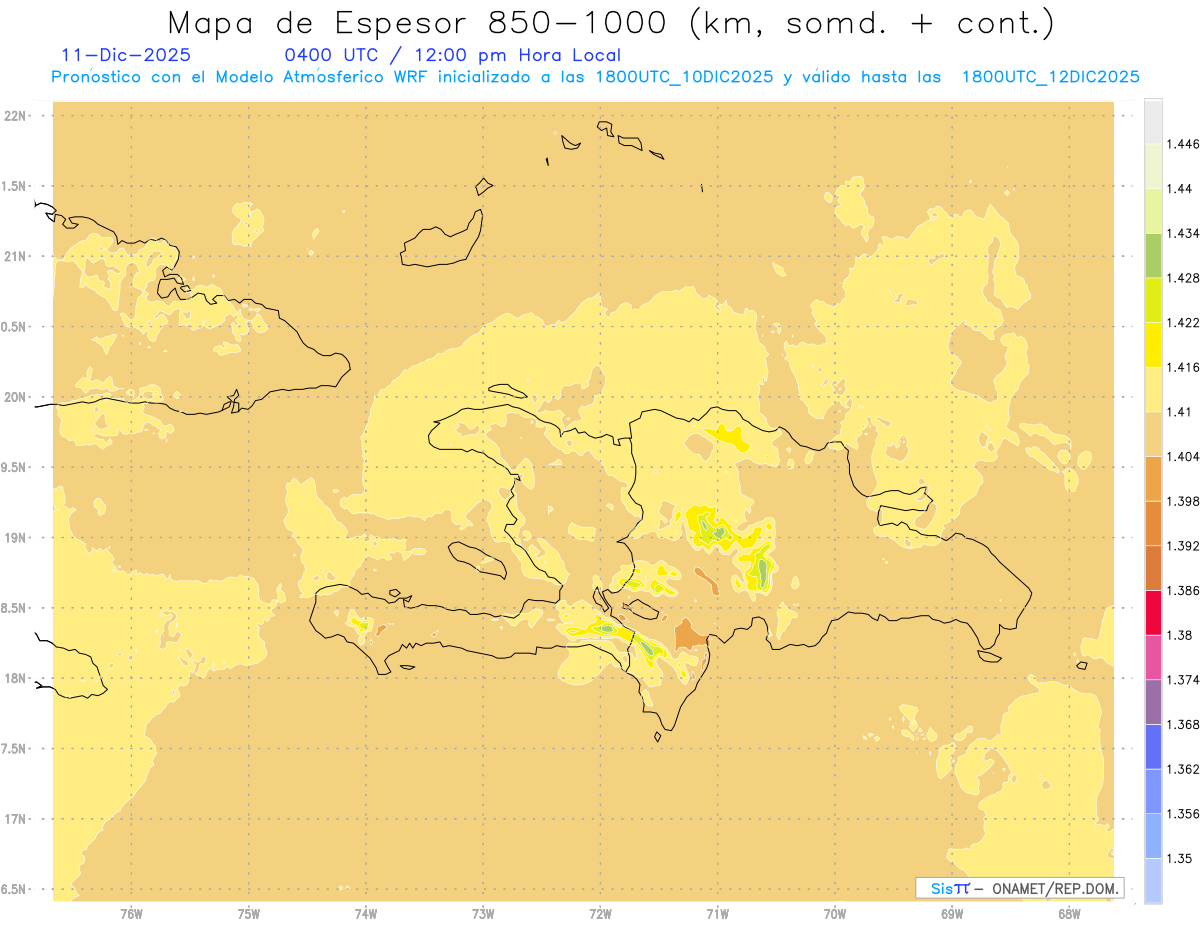The image size is (1200, 927).
Task: Click the legend value 1.374
Action: point(1183,680)
